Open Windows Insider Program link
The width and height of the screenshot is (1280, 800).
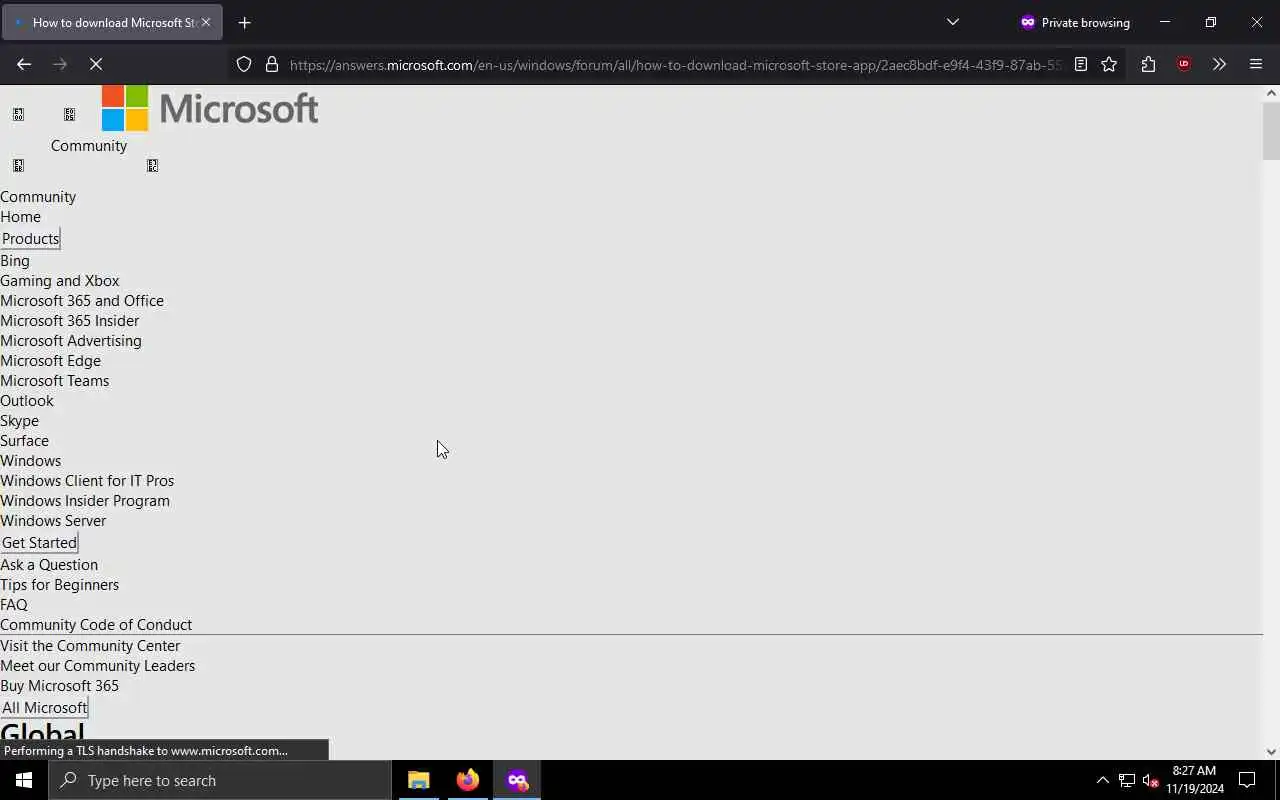tap(85, 501)
